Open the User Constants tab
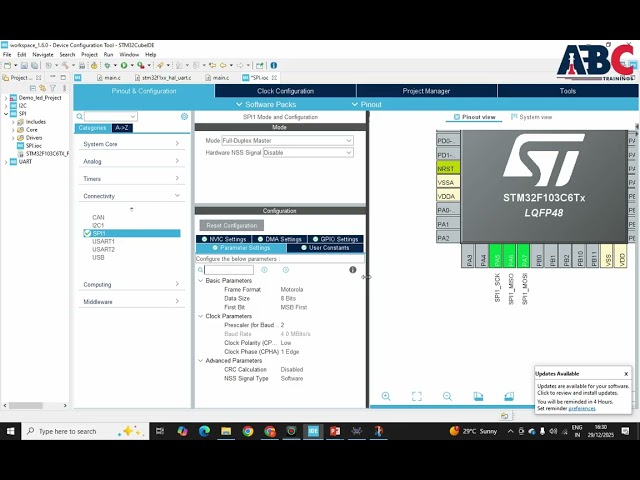 click(x=325, y=248)
